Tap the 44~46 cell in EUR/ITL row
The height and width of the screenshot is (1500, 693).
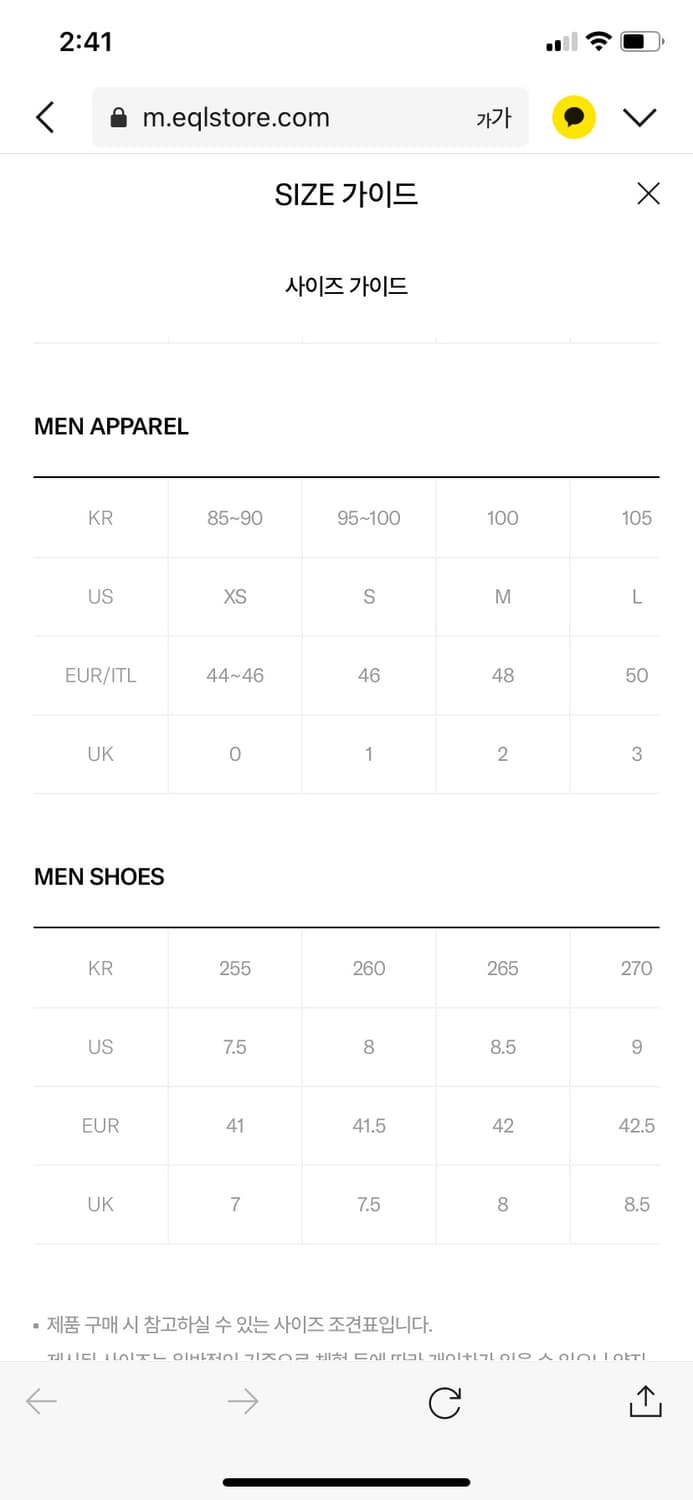pos(235,676)
